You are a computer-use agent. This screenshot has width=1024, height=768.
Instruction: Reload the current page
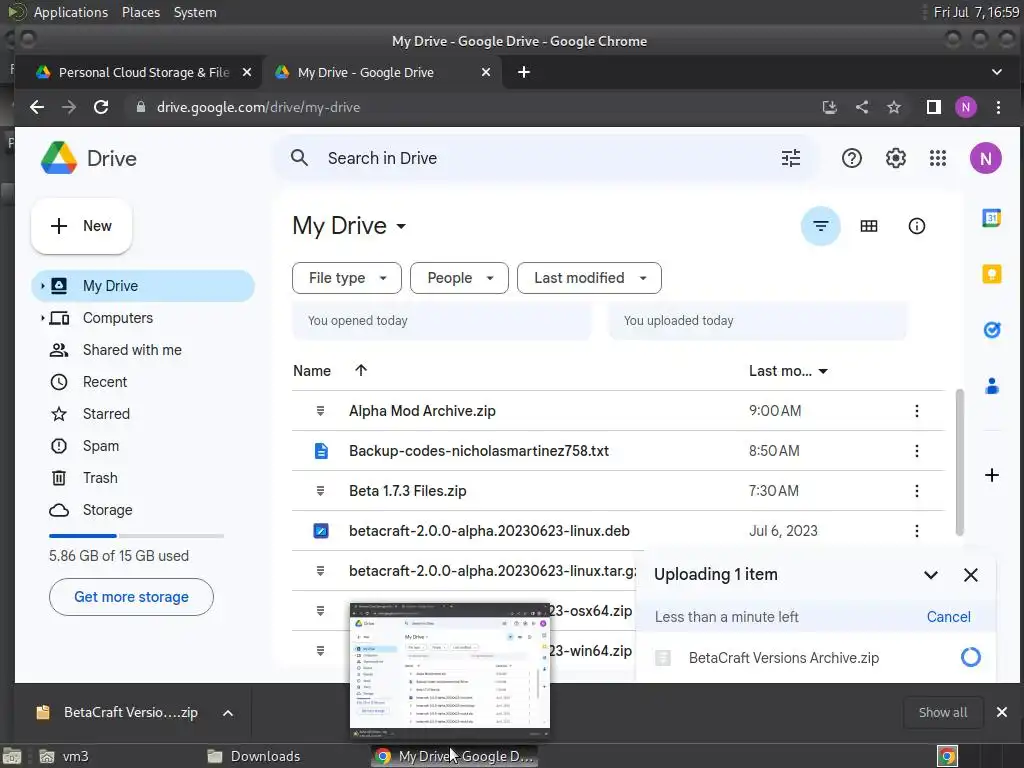(101, 107)
